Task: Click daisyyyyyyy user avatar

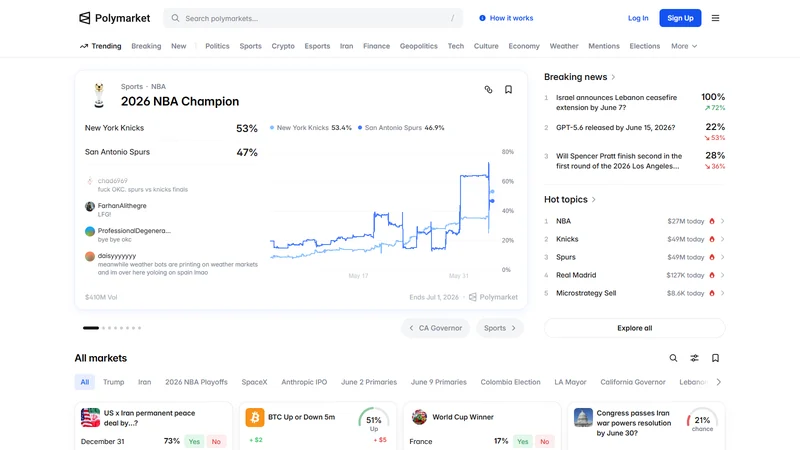Action: point(90,256)
